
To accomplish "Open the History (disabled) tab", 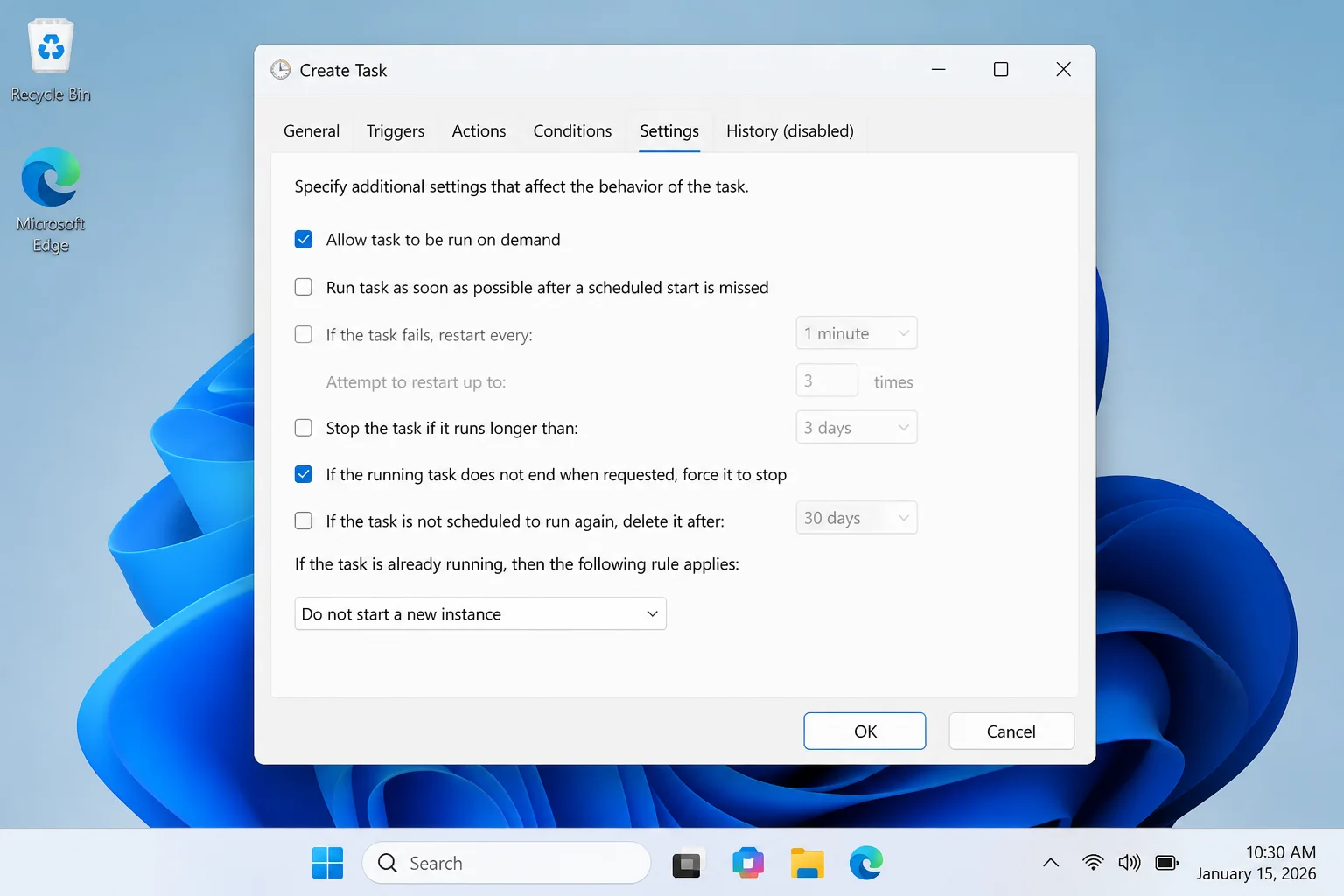I will tap(790, 130).
